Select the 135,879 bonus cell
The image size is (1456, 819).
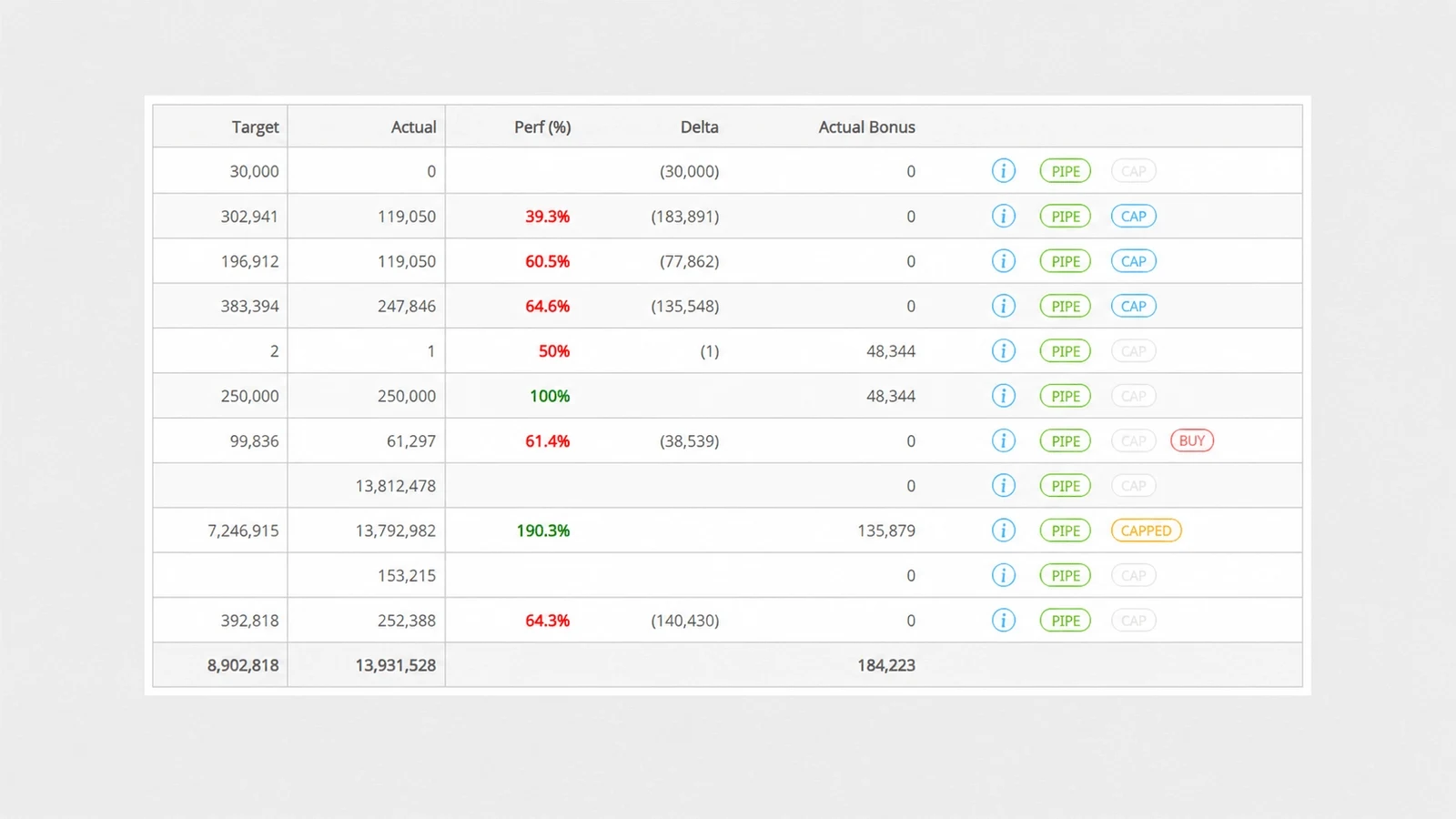point(885,531)
